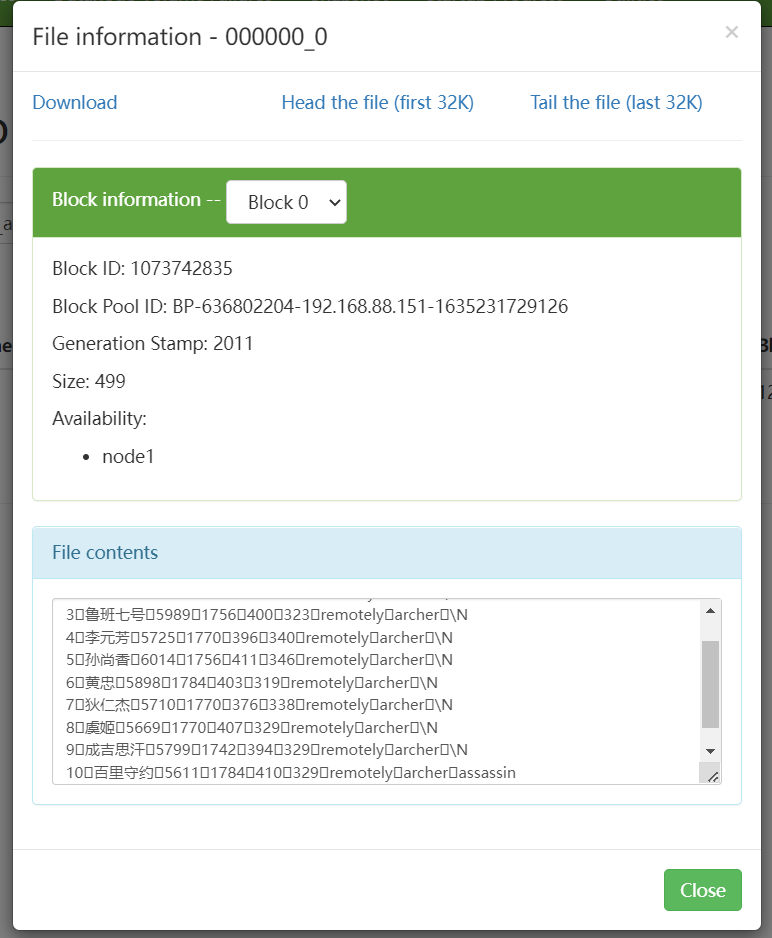This screenshot has height=938, width=772.
Task: Click the File information - 000000_0 title
Action: (x=180, y=37)
